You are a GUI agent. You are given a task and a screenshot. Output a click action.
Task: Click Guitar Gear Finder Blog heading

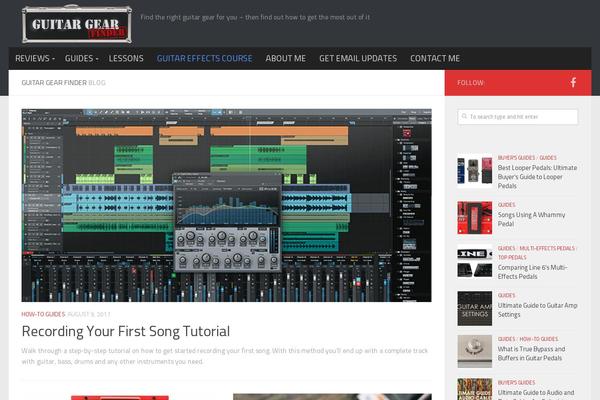pyautogui.click(x=64, y=83)
